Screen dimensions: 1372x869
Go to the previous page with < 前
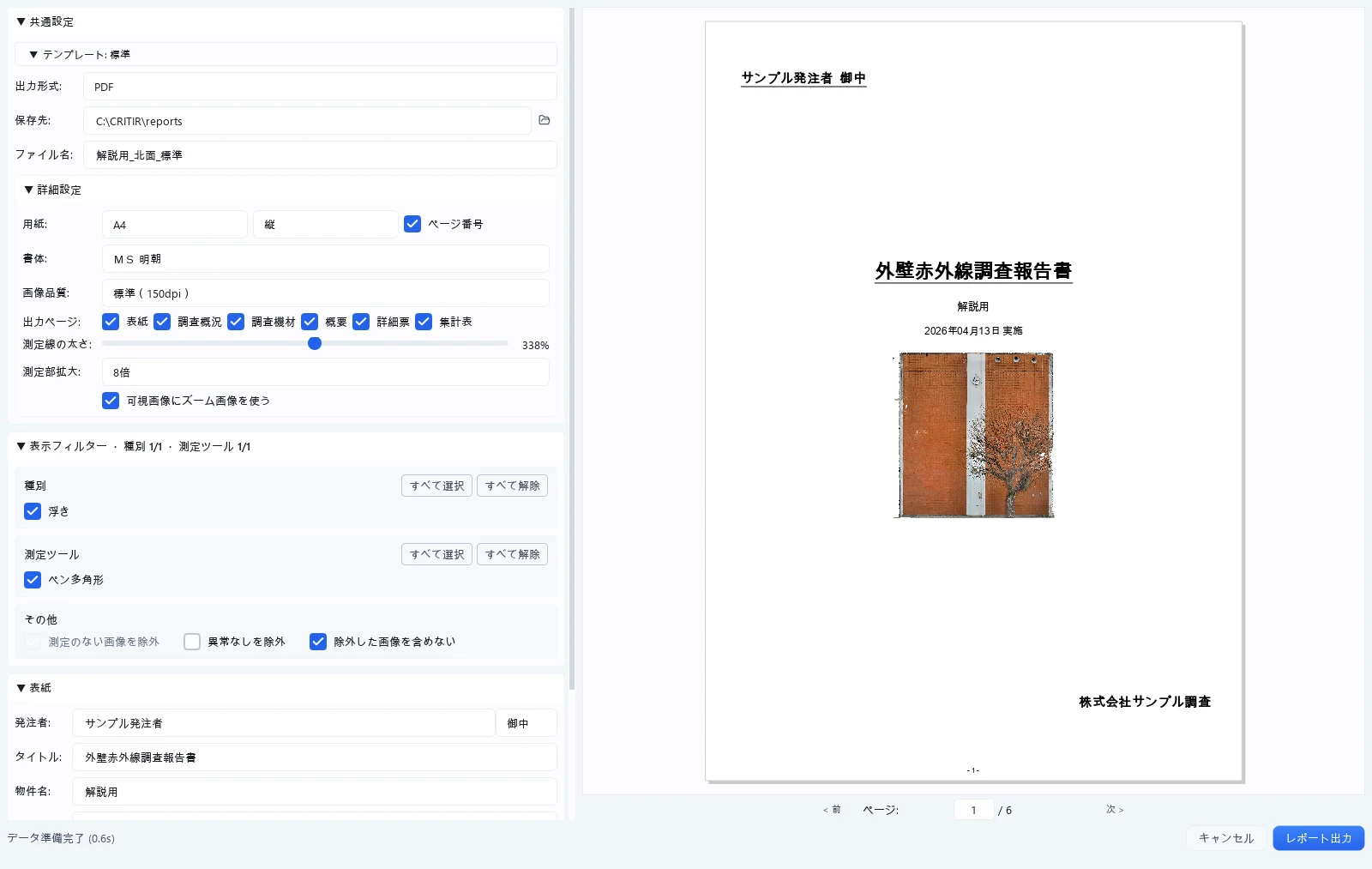pyautogui.click(x=832, y=809)
